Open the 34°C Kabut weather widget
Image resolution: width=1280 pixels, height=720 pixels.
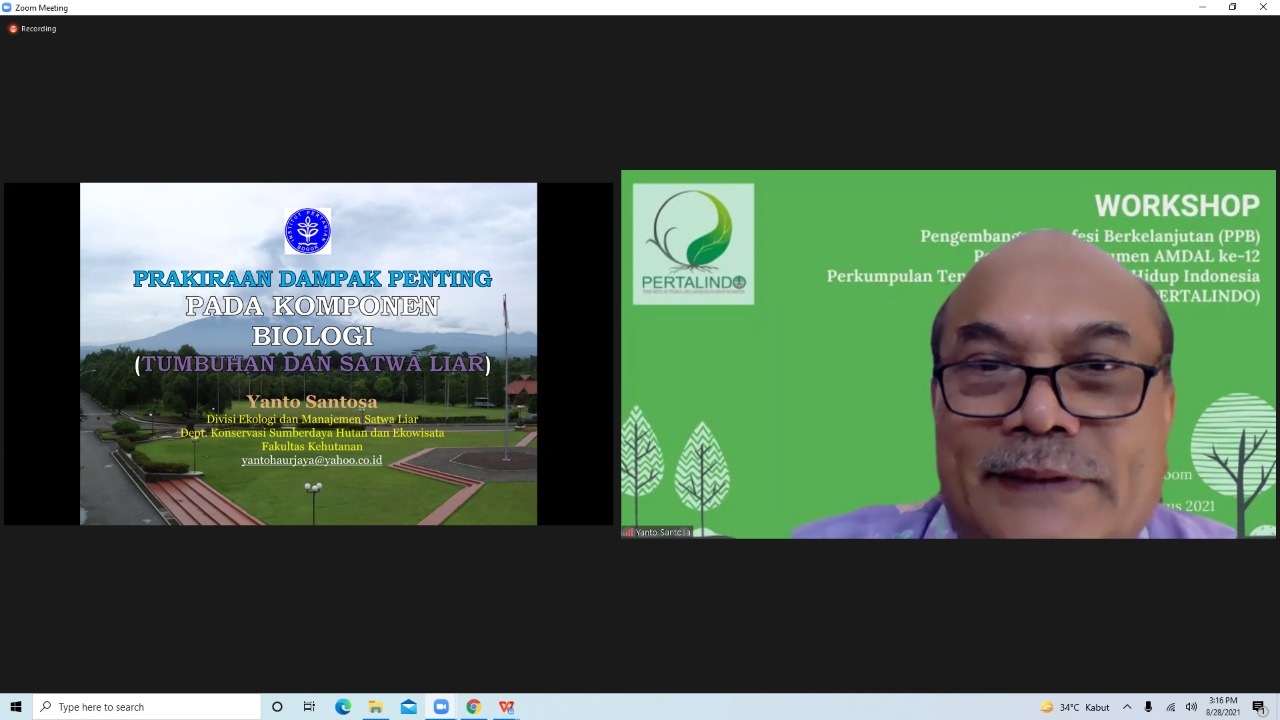(1075, 707)
